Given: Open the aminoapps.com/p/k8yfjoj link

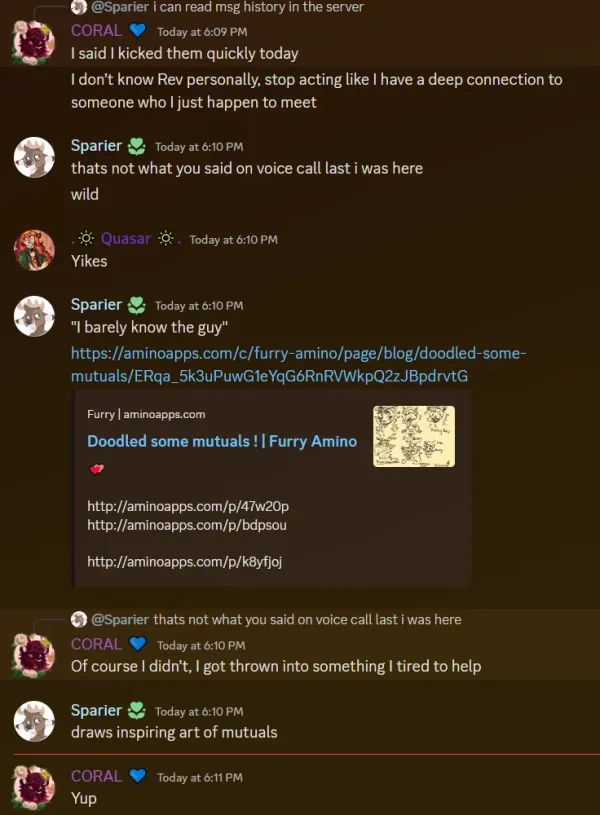Looking at the screenshot, I should [x=185, y=561].
